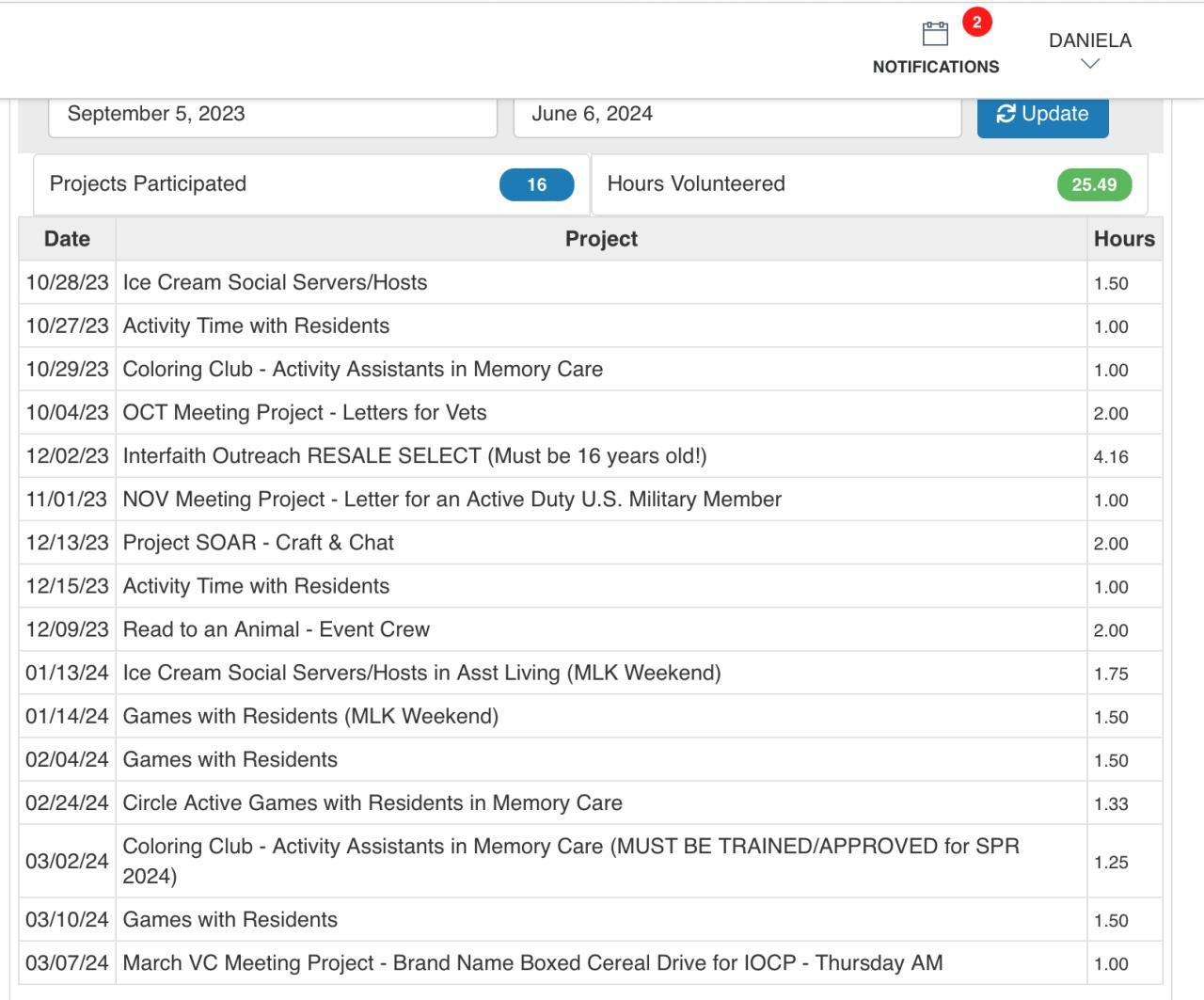Sort by the Date column header
This screenshot has width=1204, height=1000.
67,239
